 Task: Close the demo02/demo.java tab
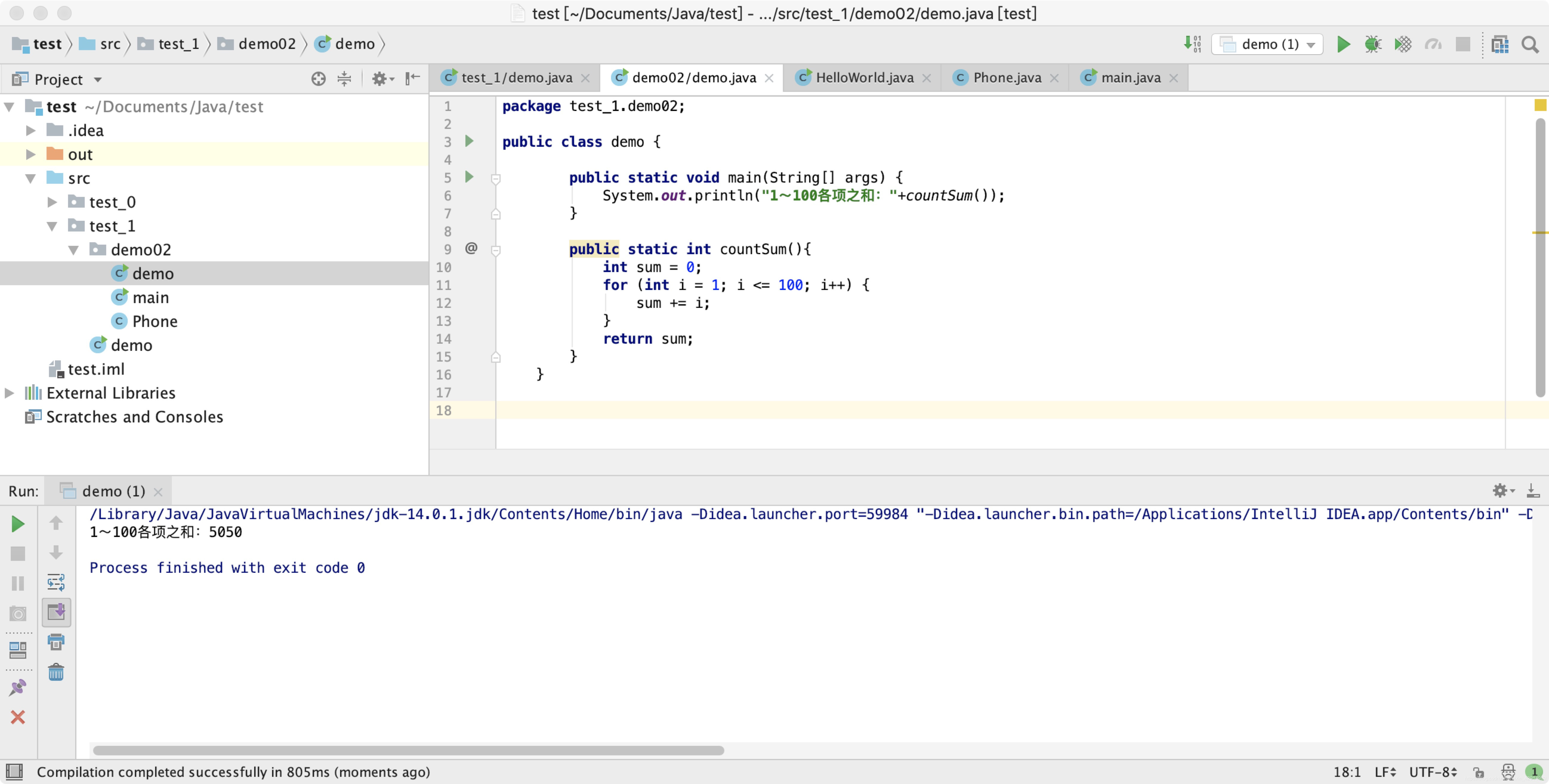pos(769,78)
